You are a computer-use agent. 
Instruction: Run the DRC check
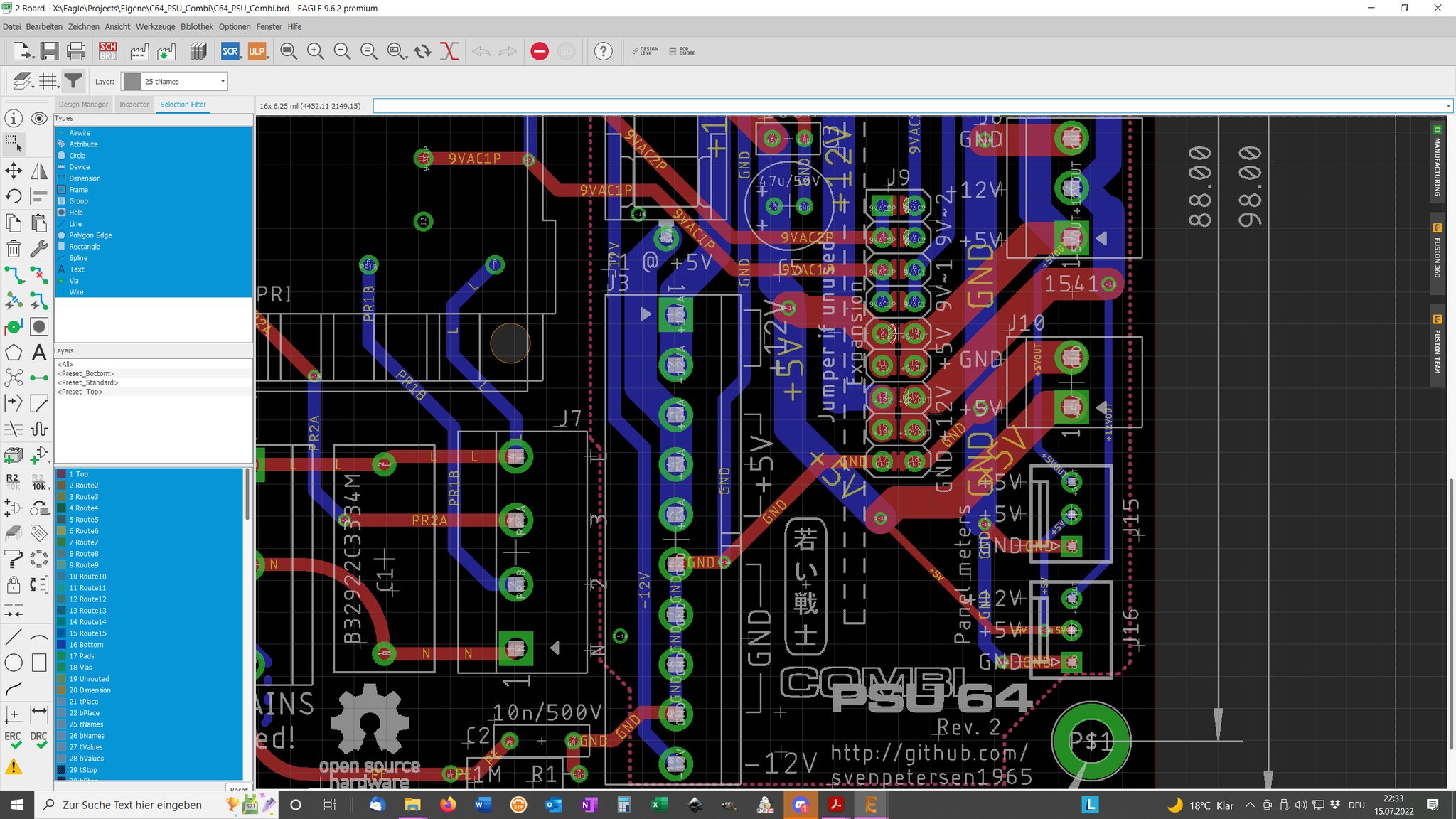tap(39, 740)
